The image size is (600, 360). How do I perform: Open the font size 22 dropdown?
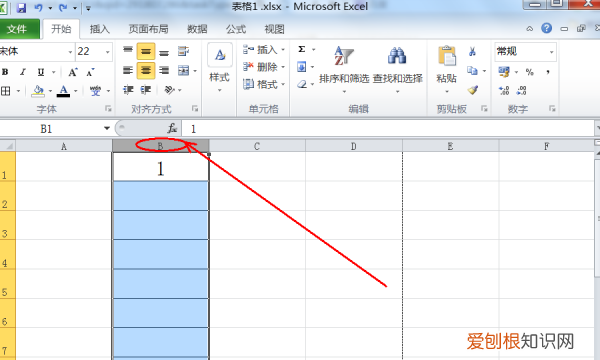108,52
